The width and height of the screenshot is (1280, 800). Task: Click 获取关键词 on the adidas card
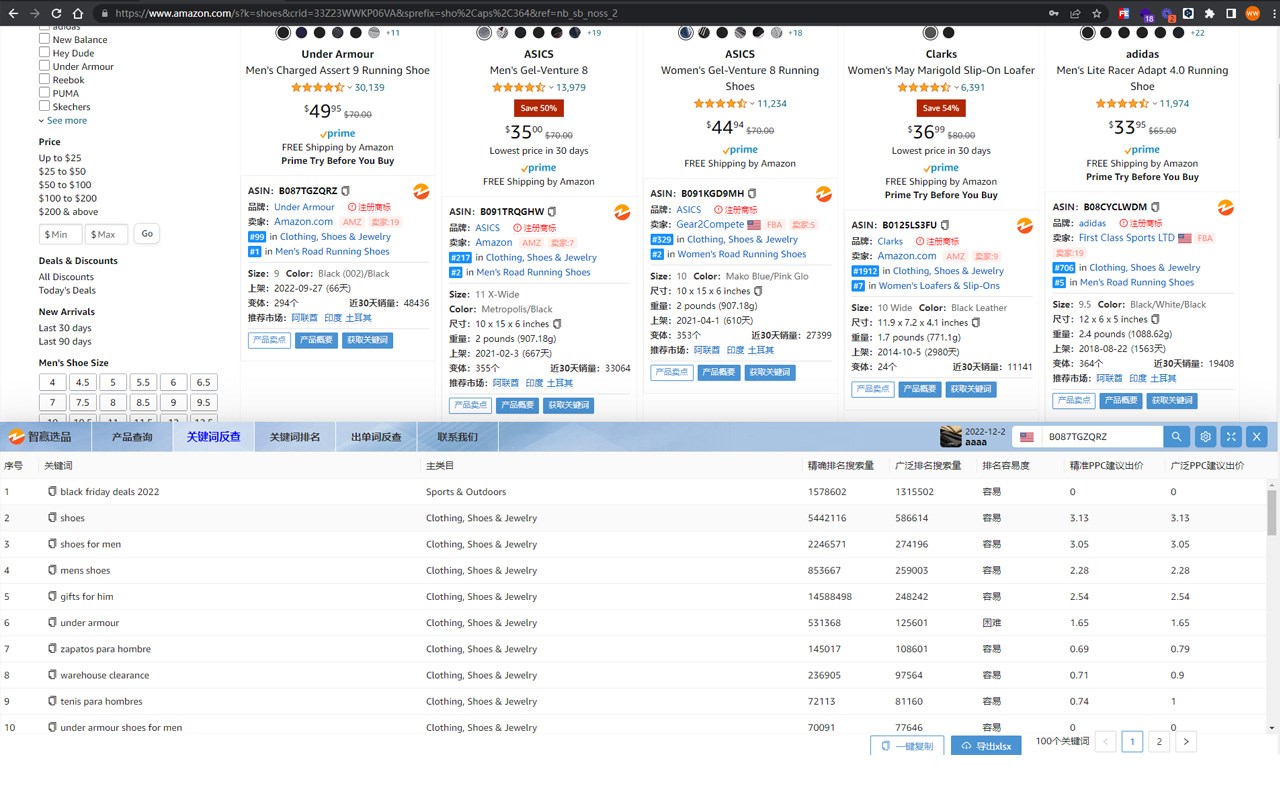pos(1172,401)
